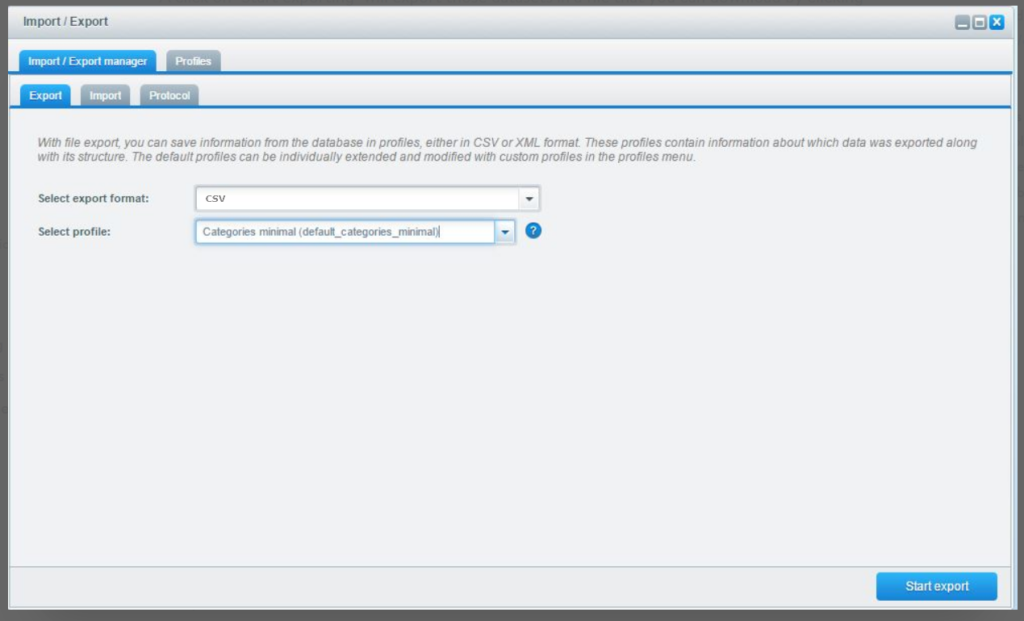Select the Import tab
Viewport: 1024px width, 621px height.
coord(105,95)
